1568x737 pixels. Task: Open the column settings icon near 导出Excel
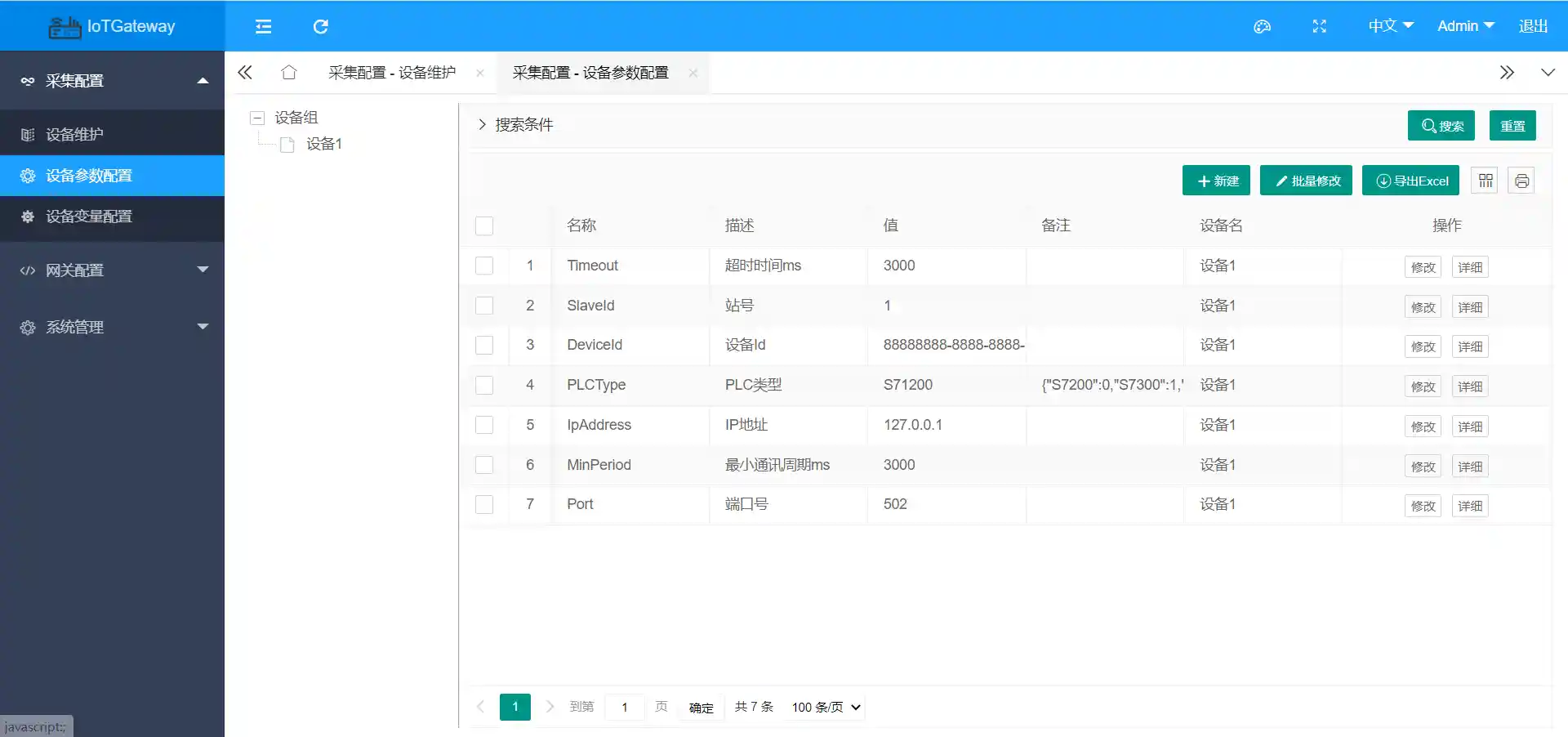coord(1485,180)
